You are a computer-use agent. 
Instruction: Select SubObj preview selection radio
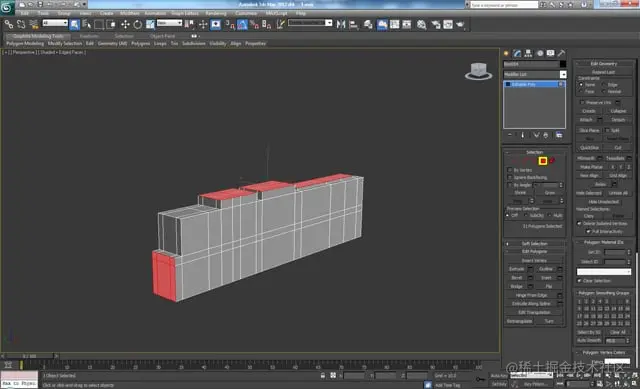pos(525,215)
